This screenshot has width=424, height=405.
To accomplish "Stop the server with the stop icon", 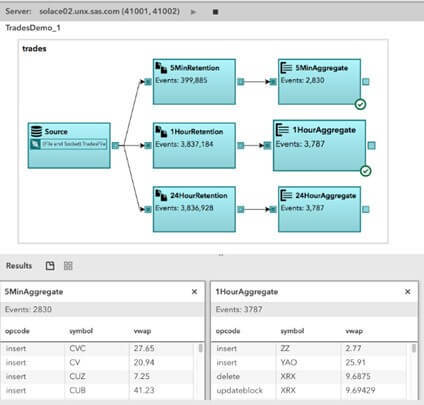I will pos(215,12).
